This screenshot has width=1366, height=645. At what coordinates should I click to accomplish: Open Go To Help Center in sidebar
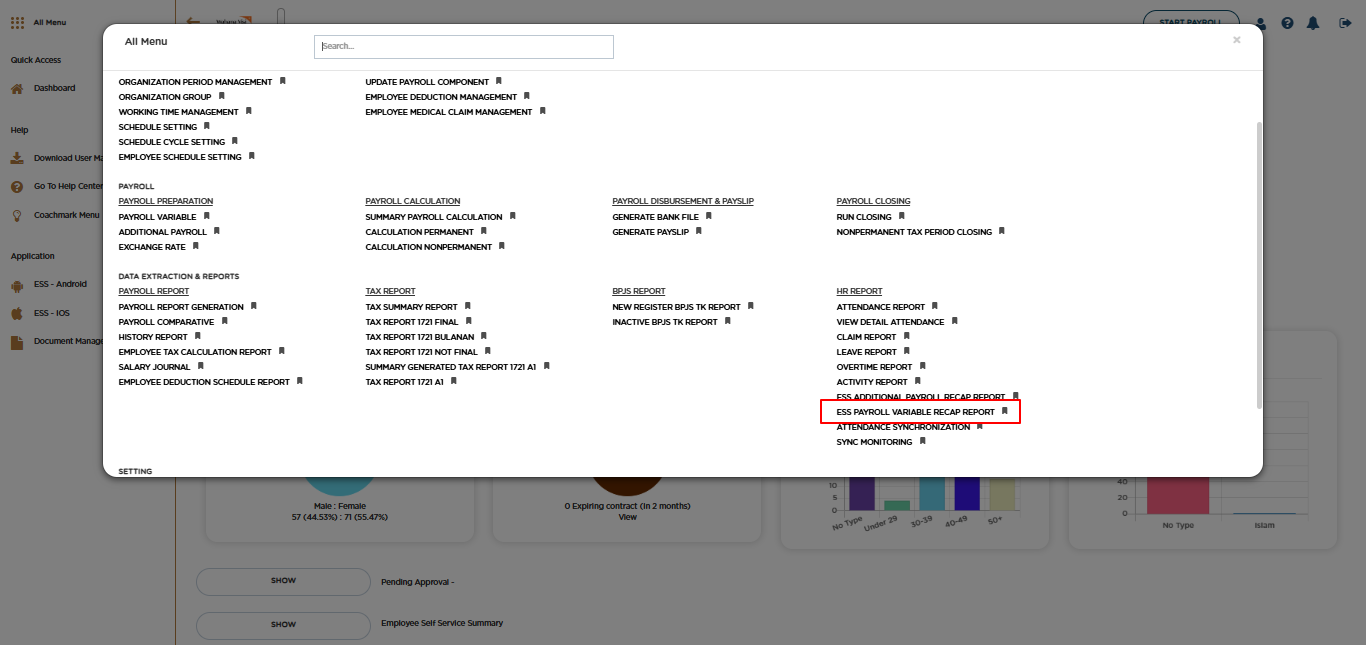(68, 186)
